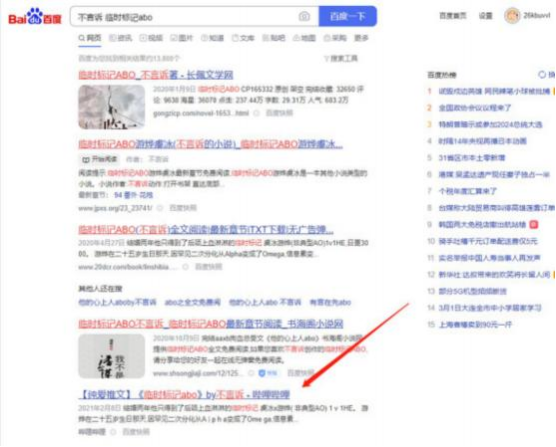Open hot search item ranked 10
556x447 pixels.
[488, 241]
